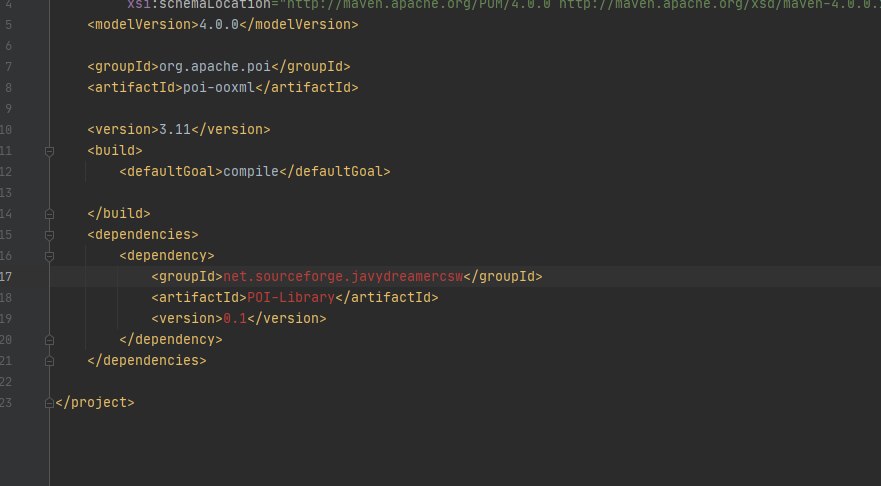Click unresolved groupId net.sourceforge.javydreamercsw
881x486 pixels.
[343, 276]
